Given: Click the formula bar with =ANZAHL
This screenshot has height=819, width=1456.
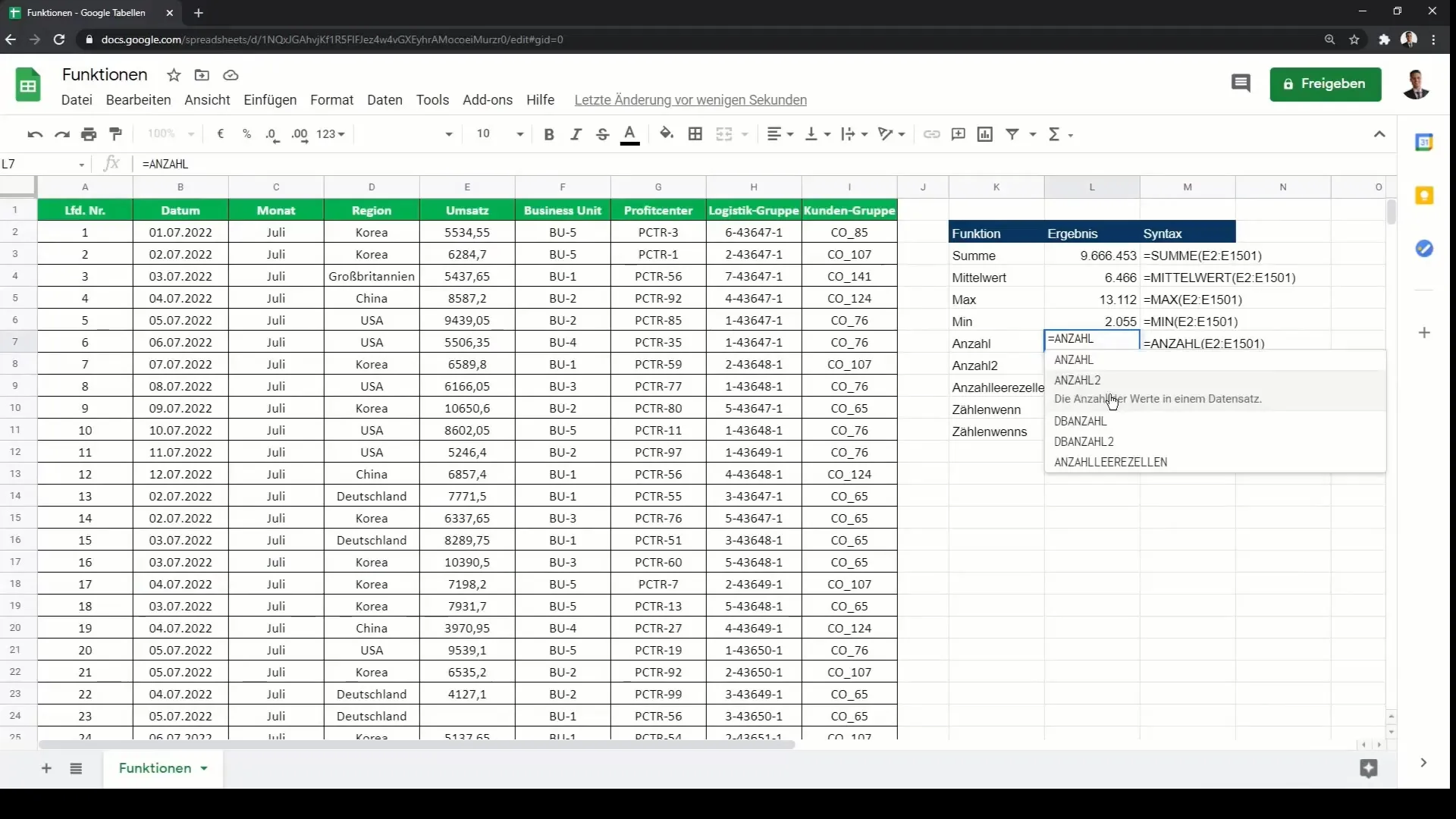Looking at the screenshot, I should 766,164.
